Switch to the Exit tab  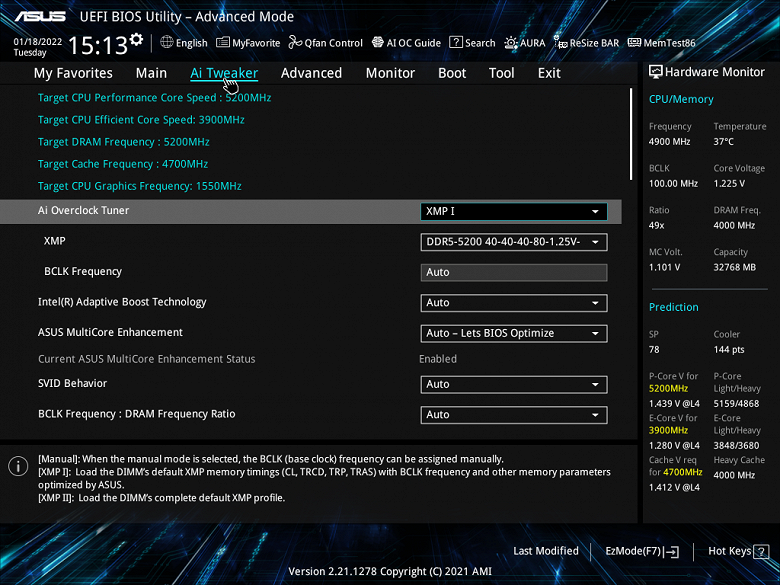(x=549, y=73)
